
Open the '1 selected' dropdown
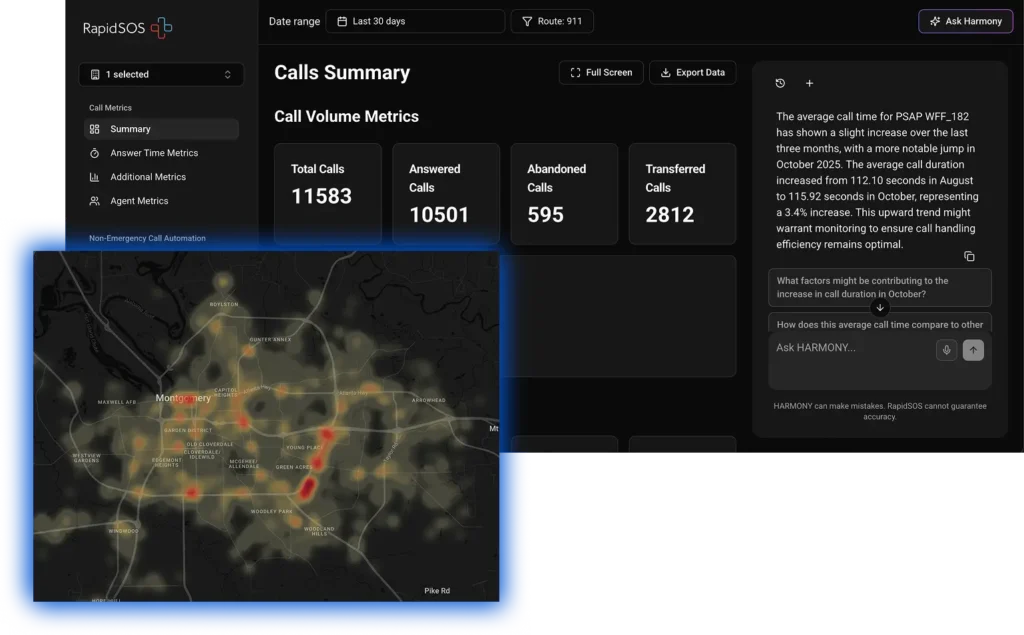pyautogui.click(x=160, y=74)
